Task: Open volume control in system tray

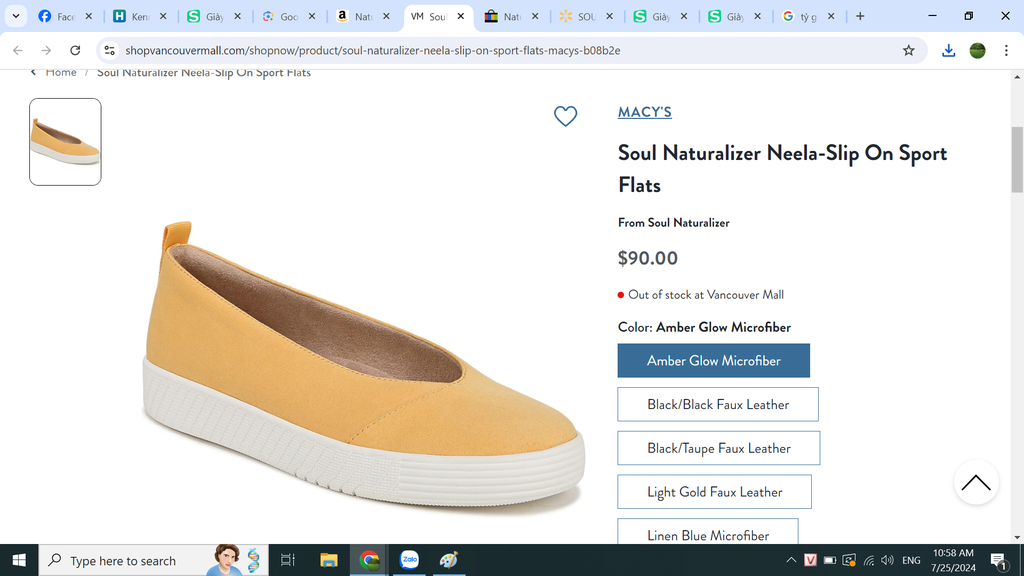Action: [x=887, y=560]
